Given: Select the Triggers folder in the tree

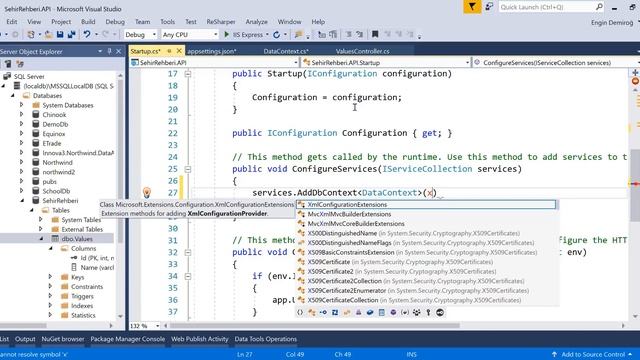Looking at the screenshot, I should (x=82, y=296).
